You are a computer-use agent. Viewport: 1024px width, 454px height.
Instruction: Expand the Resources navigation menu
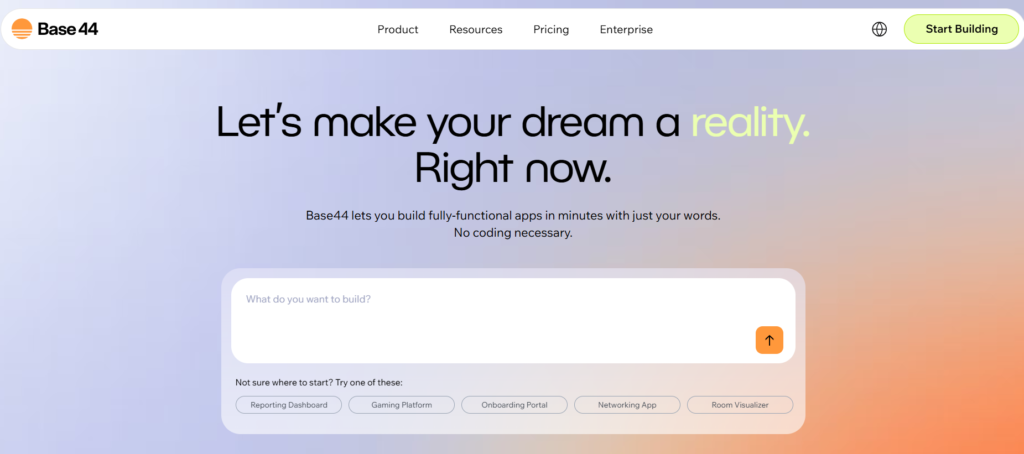click(475, 30)
